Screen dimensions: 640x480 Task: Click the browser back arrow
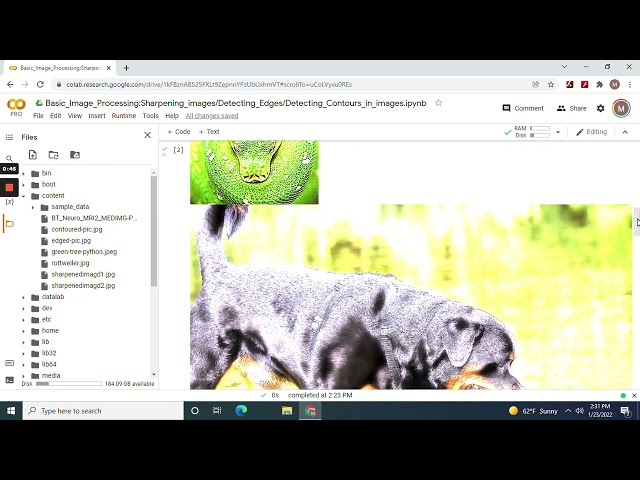(x=10, y=84)
